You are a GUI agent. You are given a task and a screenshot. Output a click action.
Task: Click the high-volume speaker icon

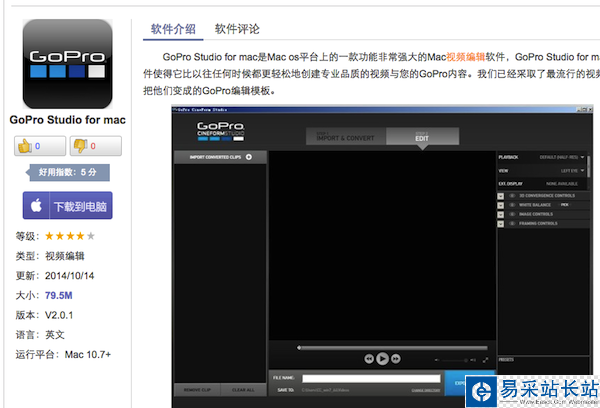tap(473, 360)
